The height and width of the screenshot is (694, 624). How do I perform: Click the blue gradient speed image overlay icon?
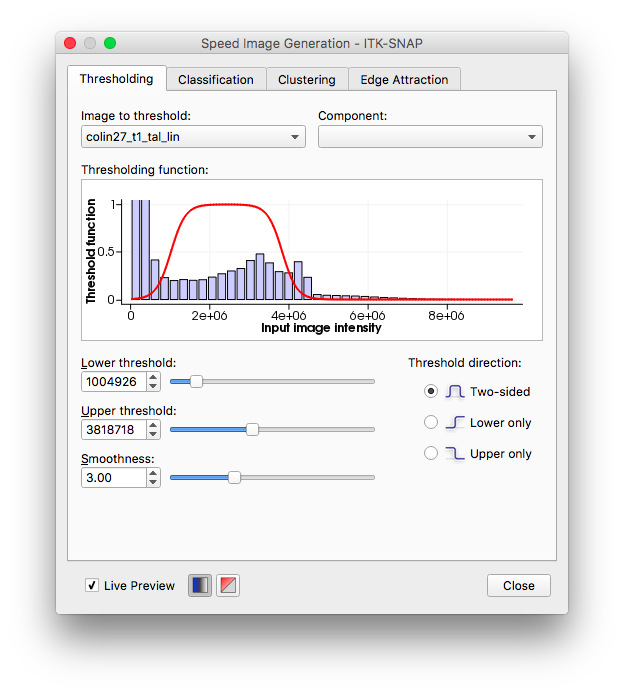pos(200,586)
